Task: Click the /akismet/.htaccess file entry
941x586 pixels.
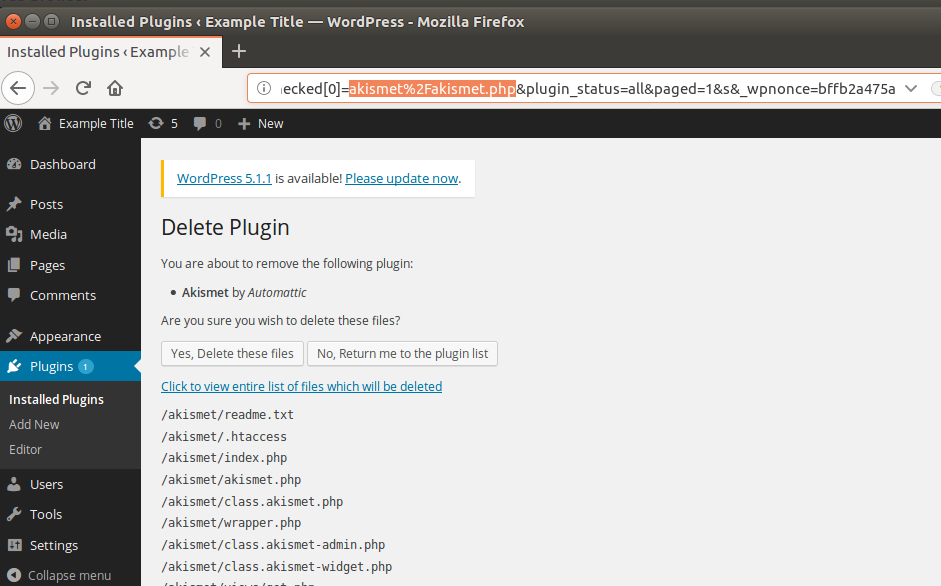Action: click(x=224, y=436)
